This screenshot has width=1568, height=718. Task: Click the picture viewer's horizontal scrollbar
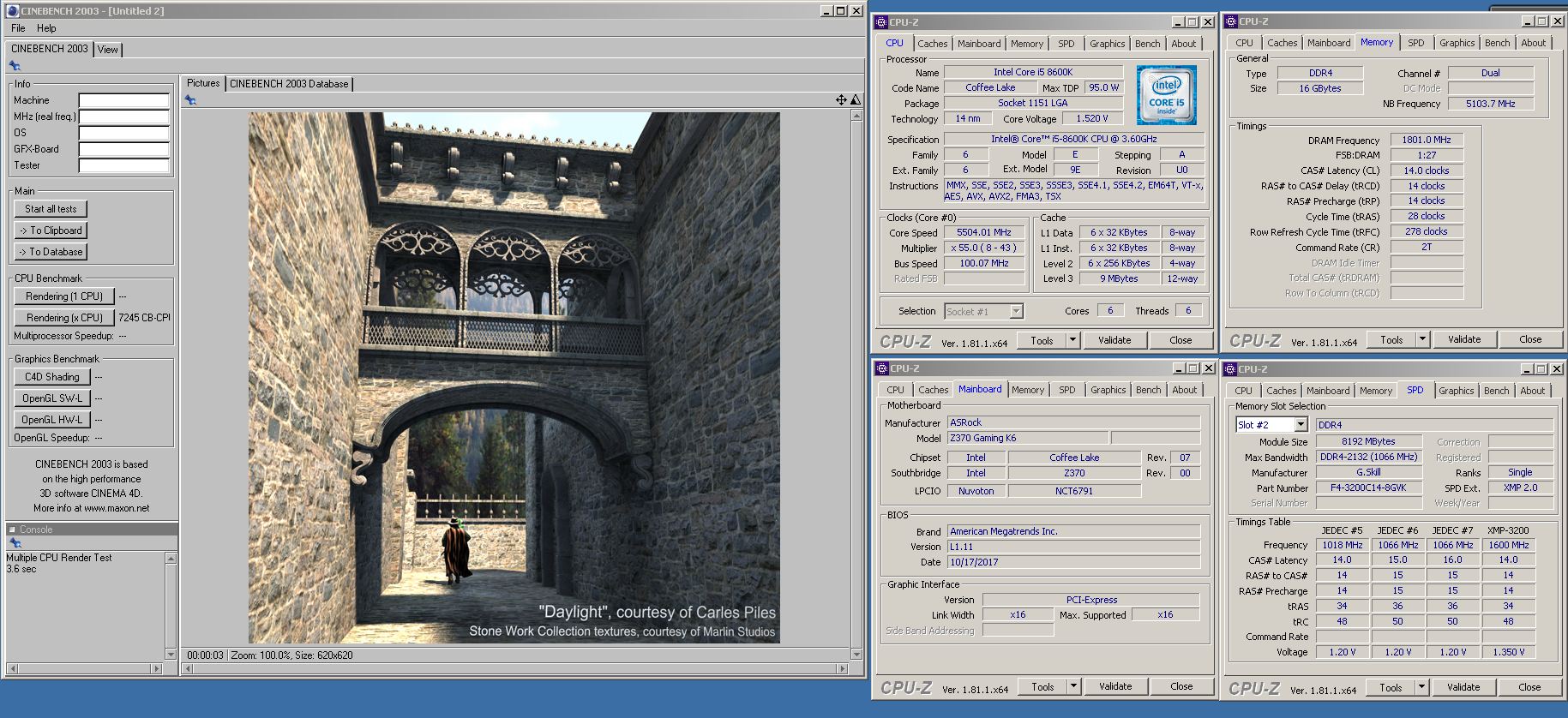tap(515, 667)
